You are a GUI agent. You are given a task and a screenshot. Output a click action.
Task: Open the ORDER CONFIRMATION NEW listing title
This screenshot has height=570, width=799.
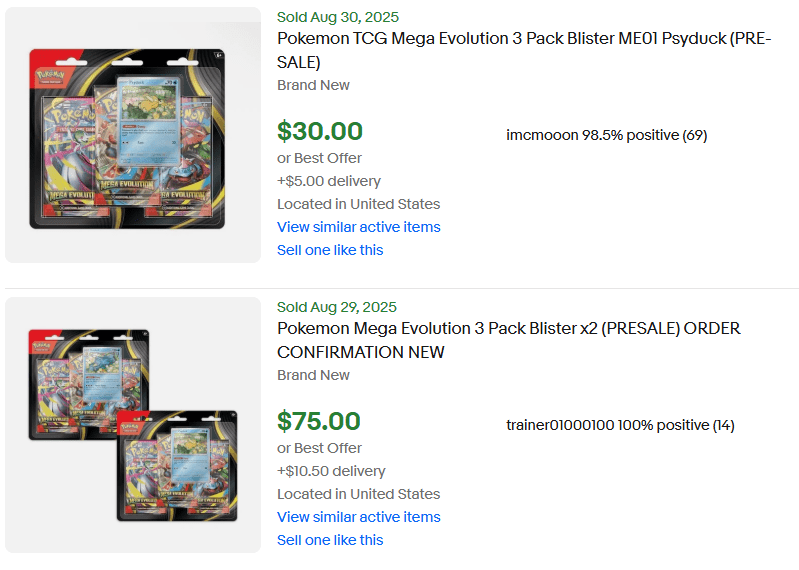[508, 340]
